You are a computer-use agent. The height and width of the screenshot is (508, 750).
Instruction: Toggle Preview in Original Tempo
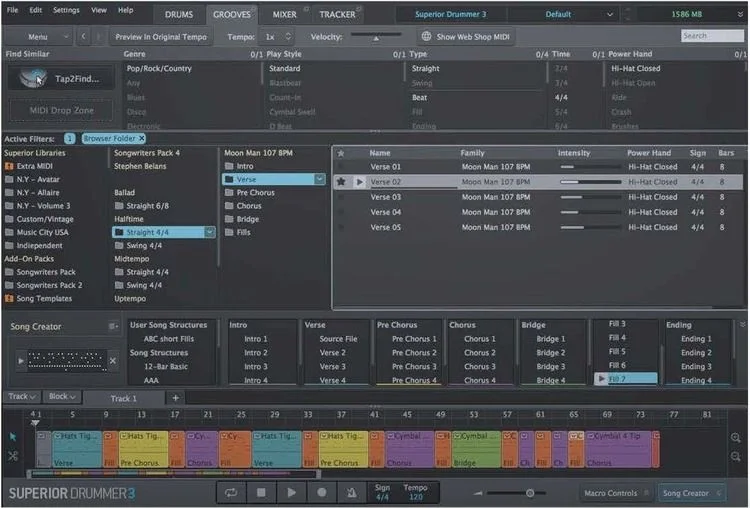[161, 36]
